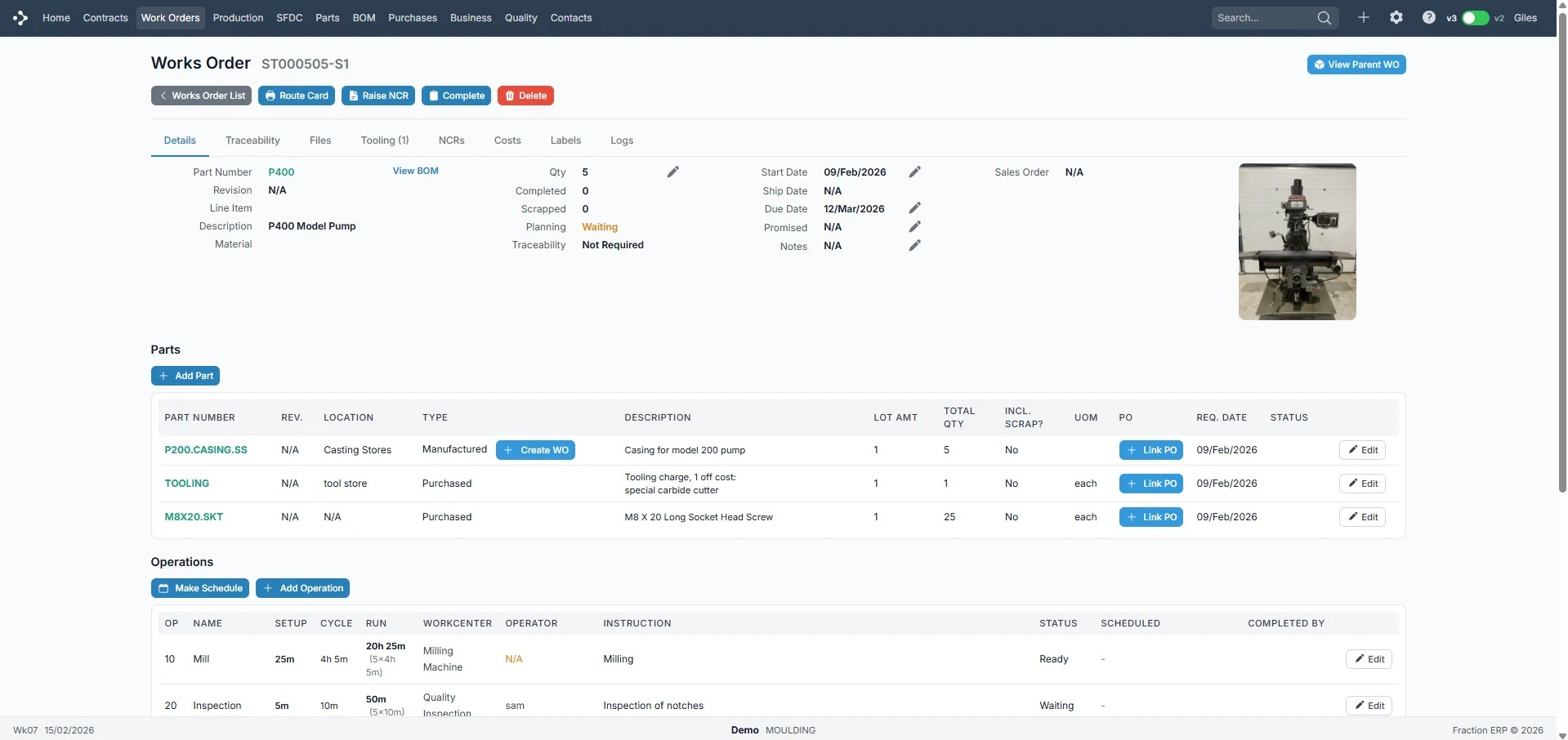Click pencil icon beside Due Date
1568x740 pixels.
click(x=914, y=208)
